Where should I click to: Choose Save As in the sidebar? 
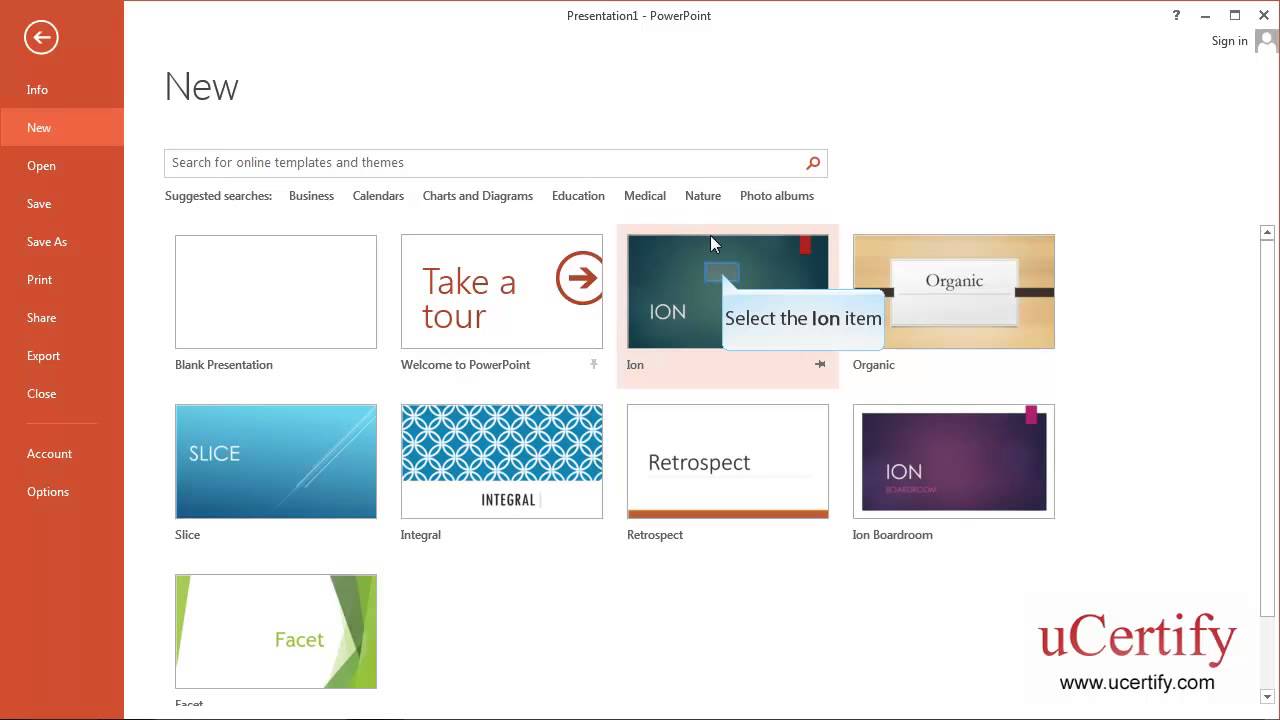[x=47, y=242]
